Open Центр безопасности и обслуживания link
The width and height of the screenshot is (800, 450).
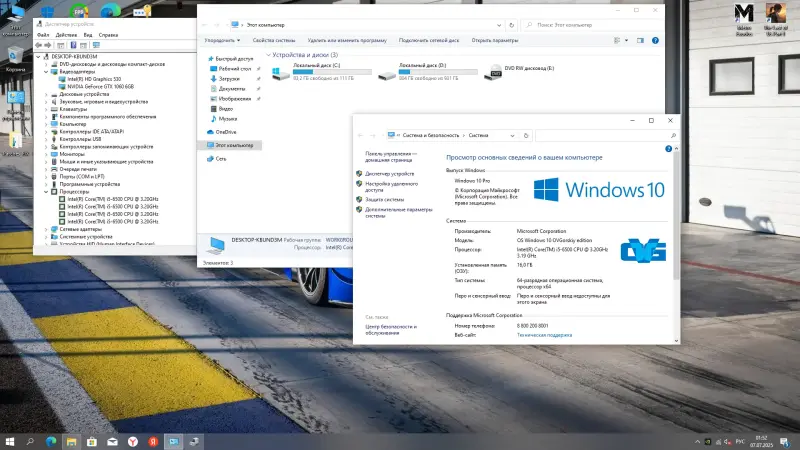tap(391, 330)
